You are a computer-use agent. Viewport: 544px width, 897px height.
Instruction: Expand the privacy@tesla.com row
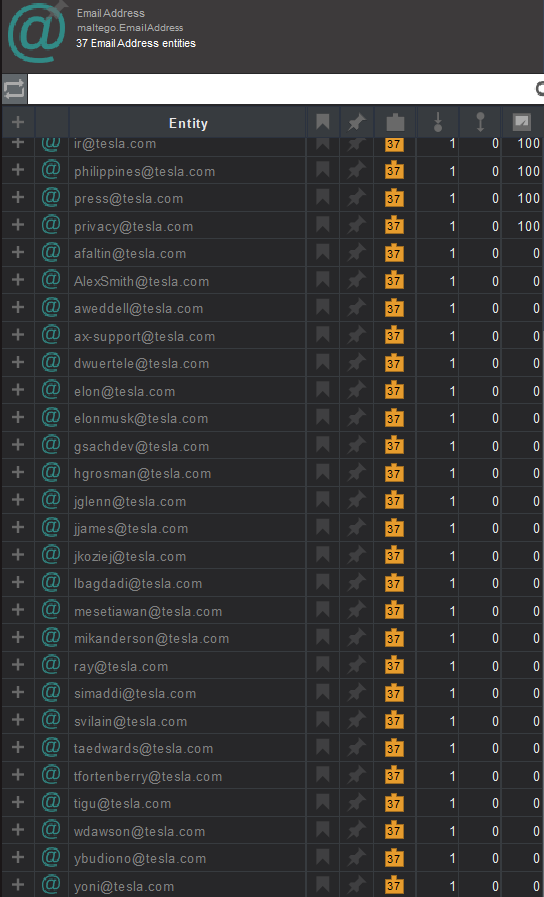(x=18, y=226)
